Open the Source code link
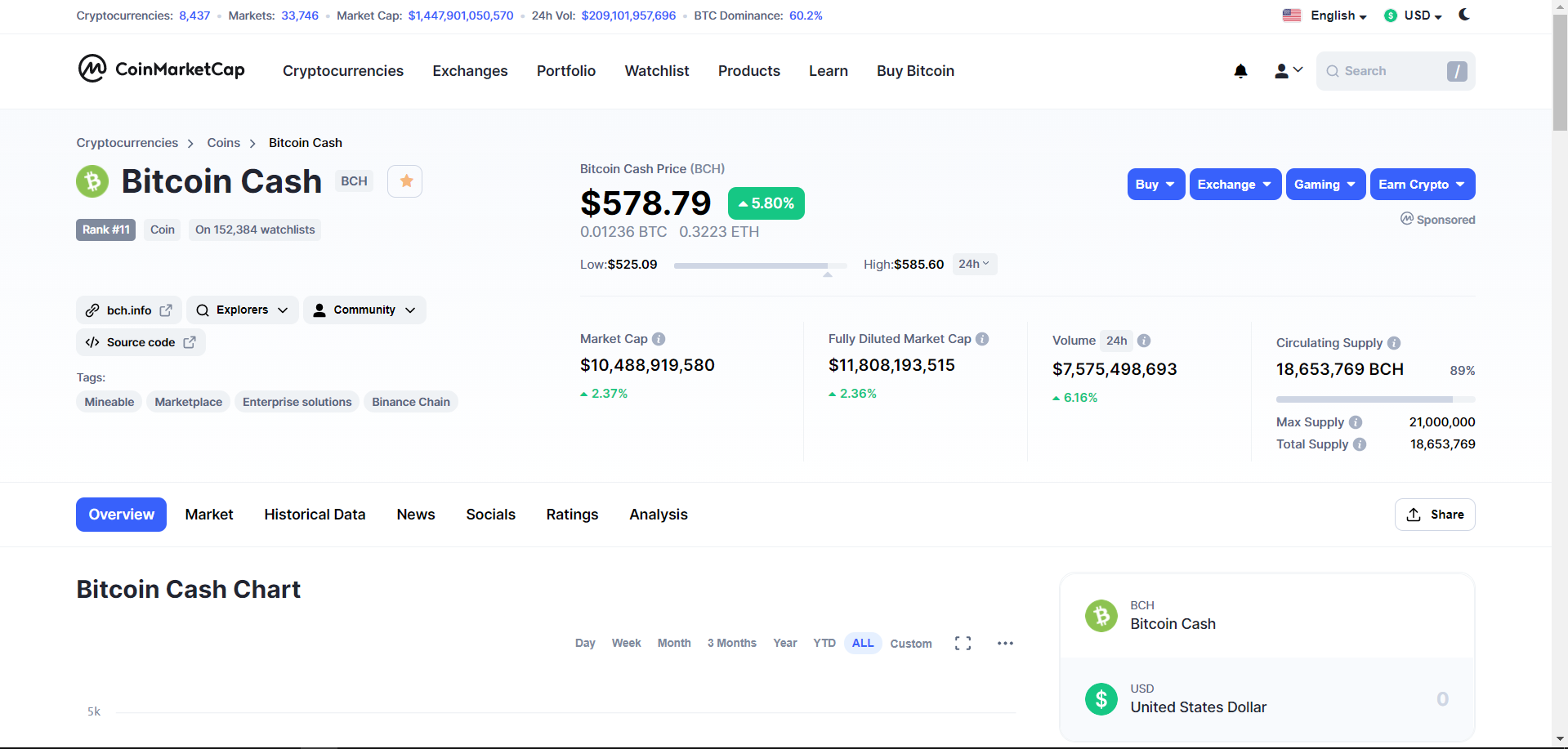 tap(141, 342)
